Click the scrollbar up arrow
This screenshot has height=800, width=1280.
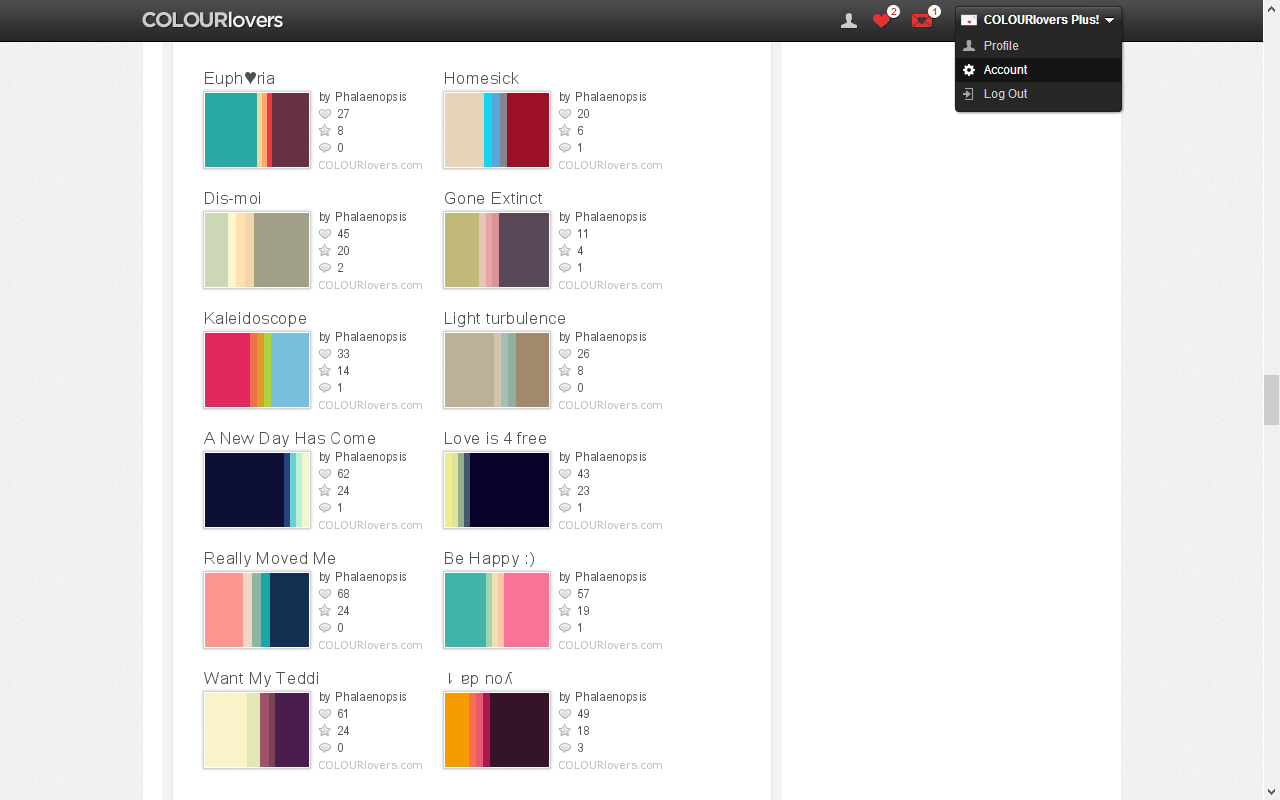click(1271, 8)
